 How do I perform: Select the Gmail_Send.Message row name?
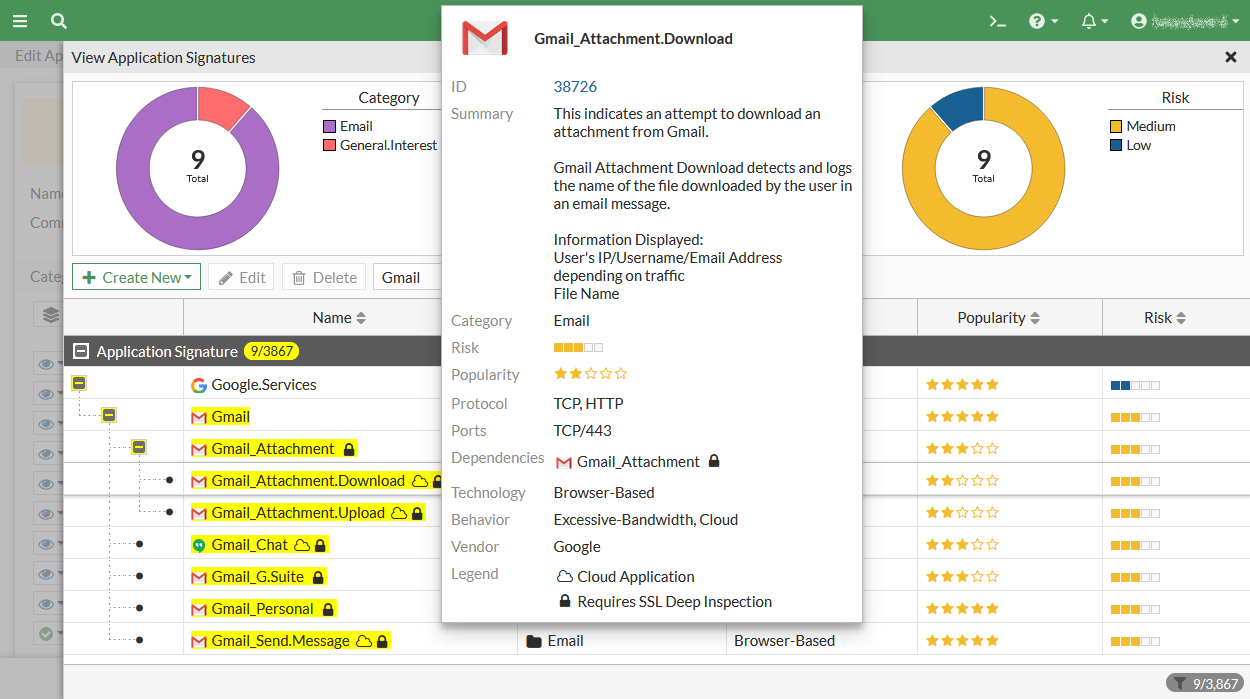[x=281, y=641]
